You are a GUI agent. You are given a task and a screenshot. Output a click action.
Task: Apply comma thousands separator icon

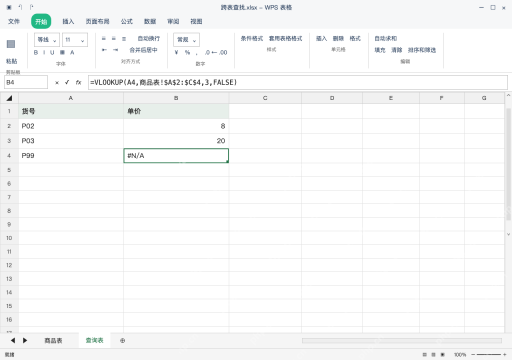point(197,53)
